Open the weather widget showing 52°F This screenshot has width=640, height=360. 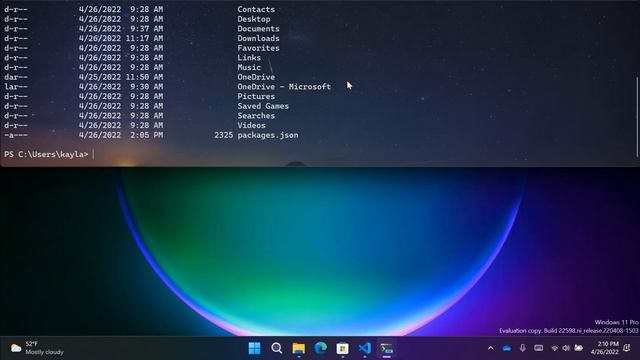coord(37,348)
